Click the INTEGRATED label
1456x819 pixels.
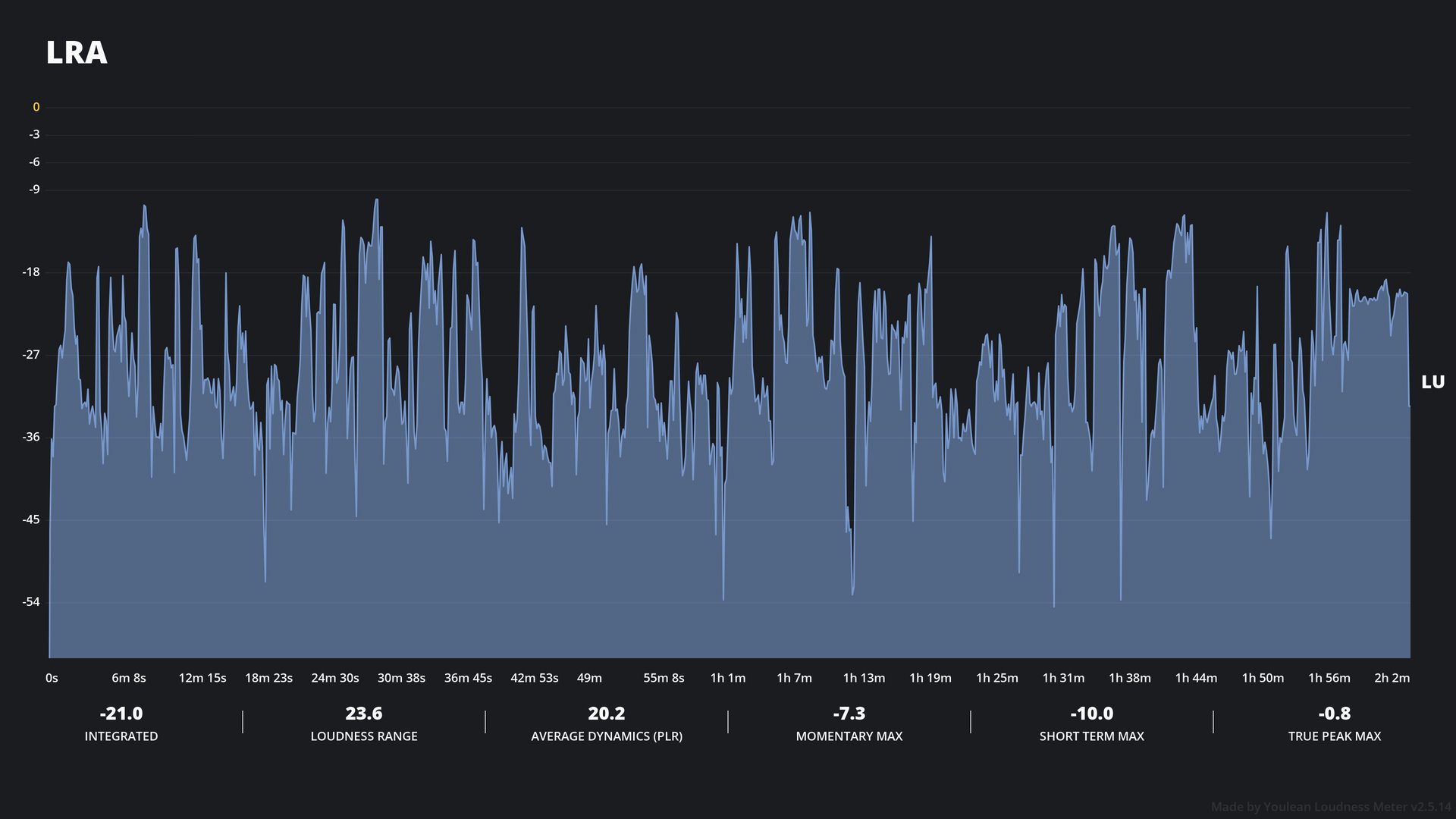pyautogui.click(x=121, y=736)
